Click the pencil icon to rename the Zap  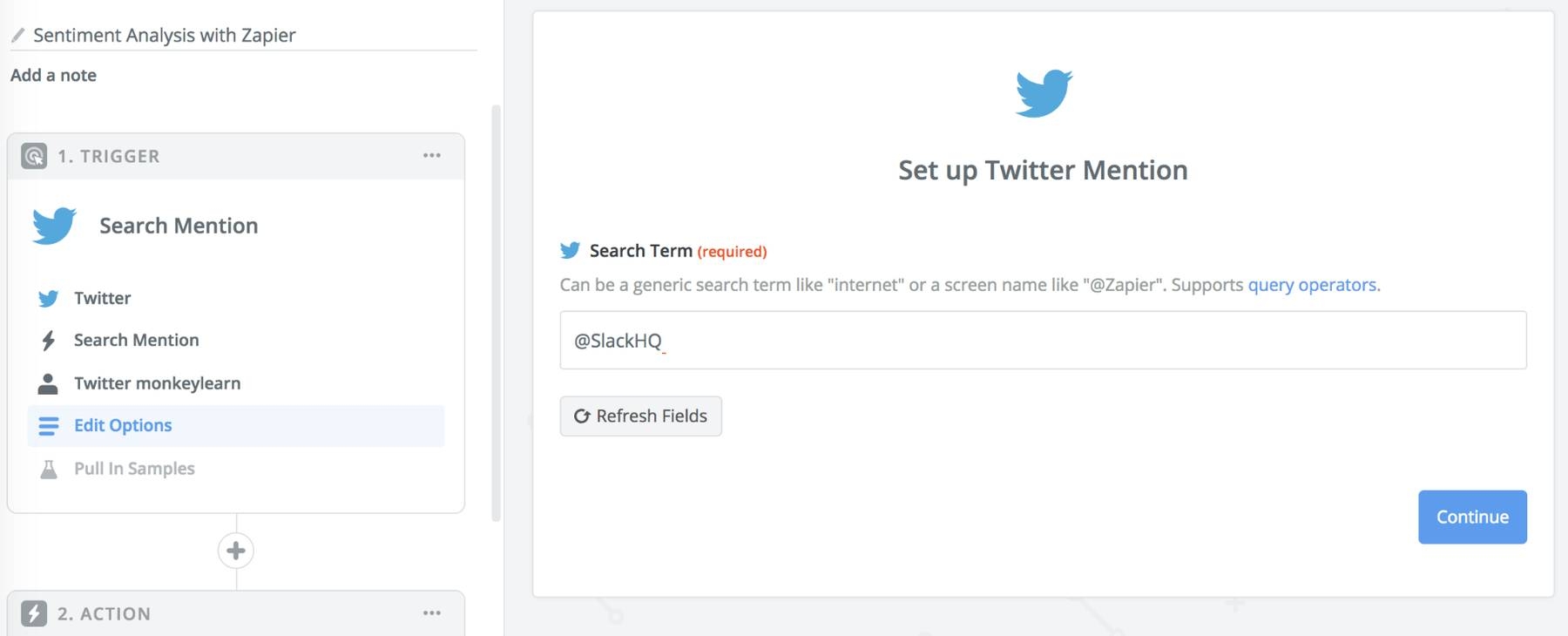[17, 36]
